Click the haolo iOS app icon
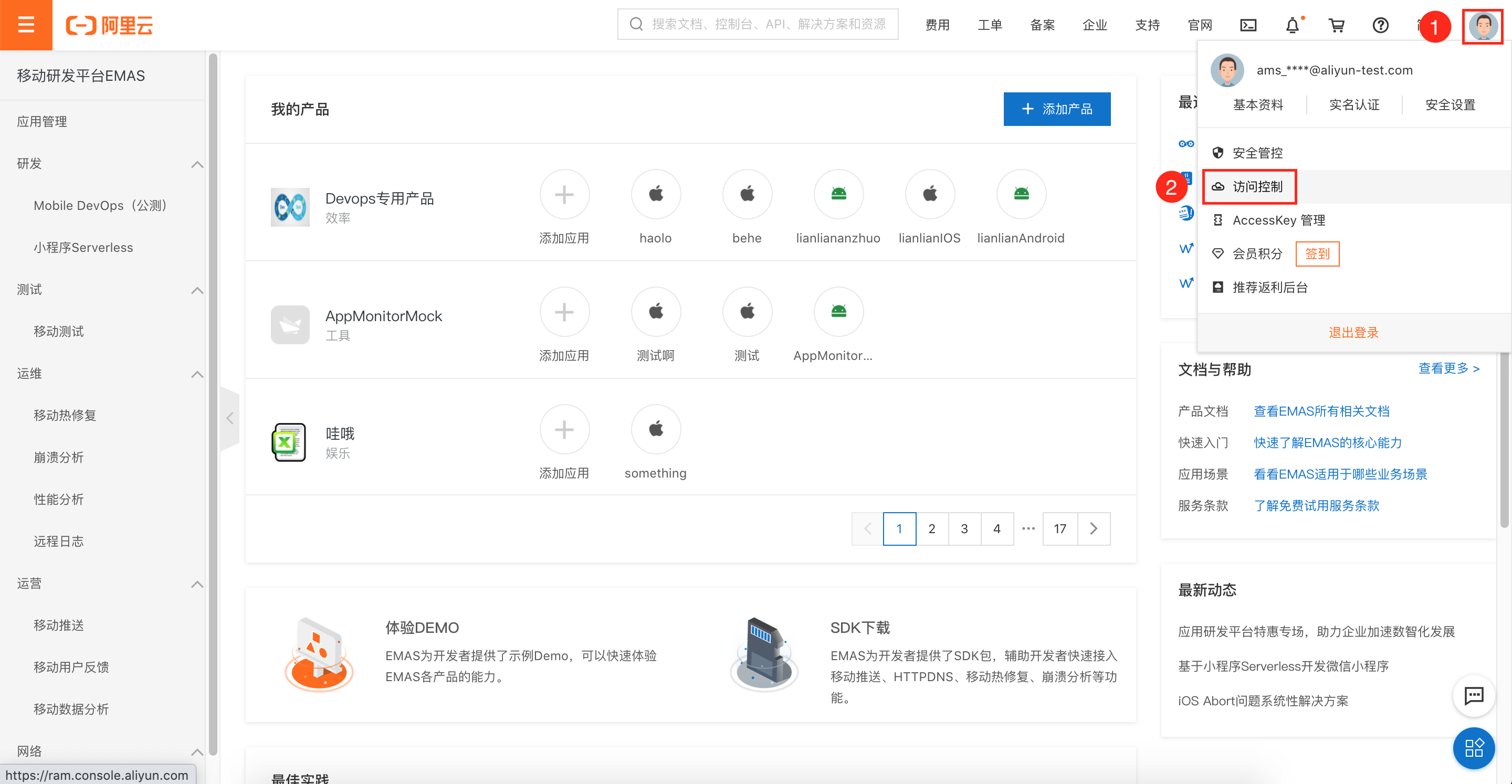This screenshot has width=1512, height=784. [656, 194]
